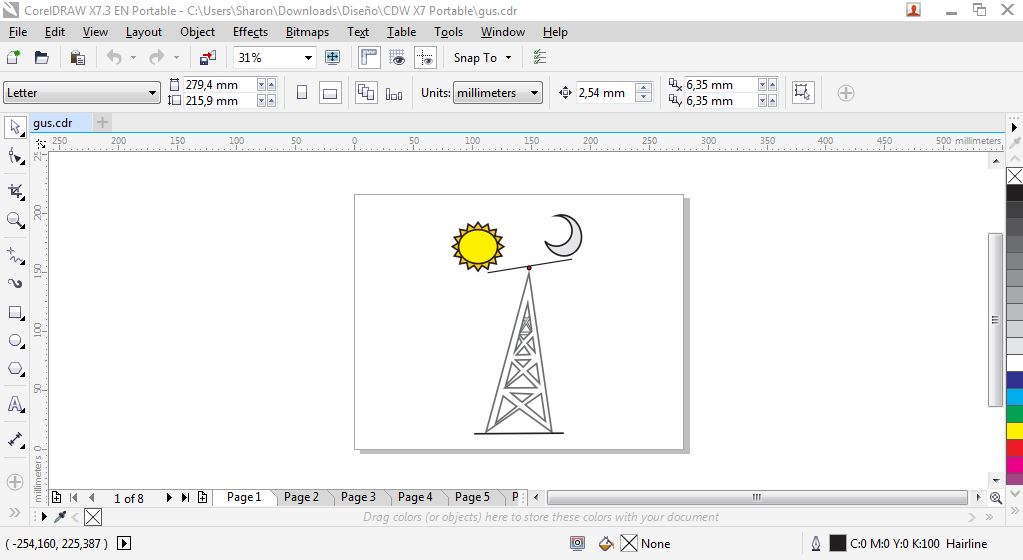Click the nudge distance 2,54 mm field

(x=604, y=93)
